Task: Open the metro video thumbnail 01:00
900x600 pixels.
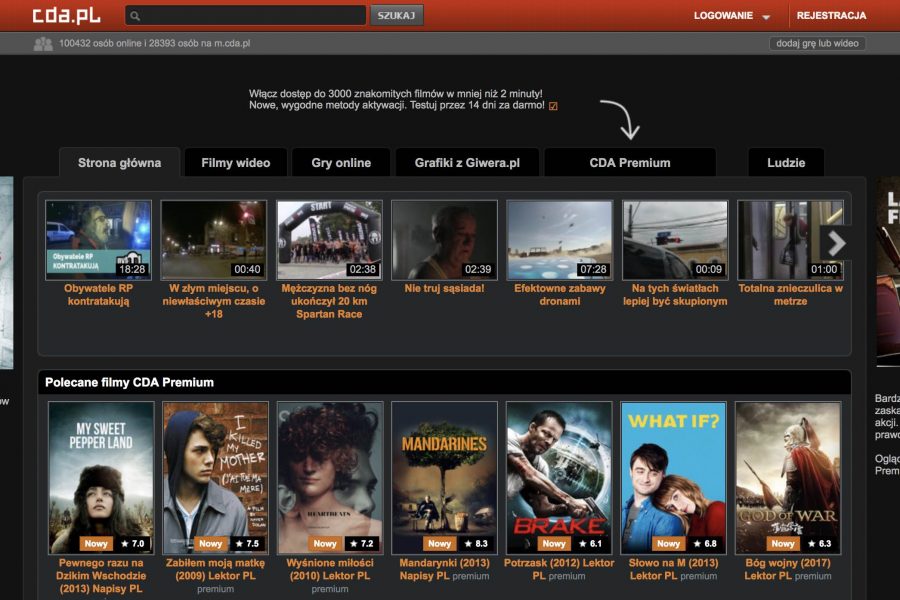Action: tap(790, 240)
